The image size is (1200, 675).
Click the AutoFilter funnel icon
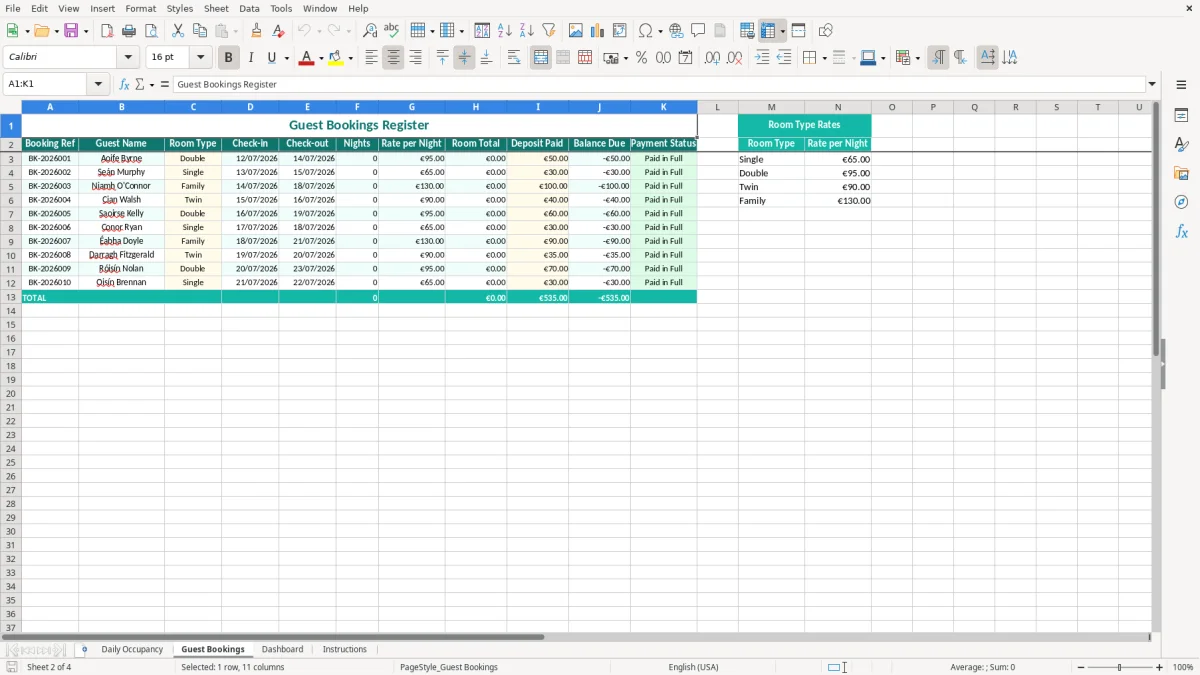[549, 31]
